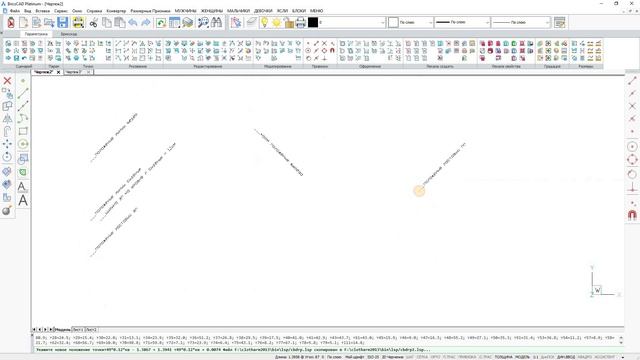Go to first layout tab arrow
This screenshot has width=640, height=360.
35,329
